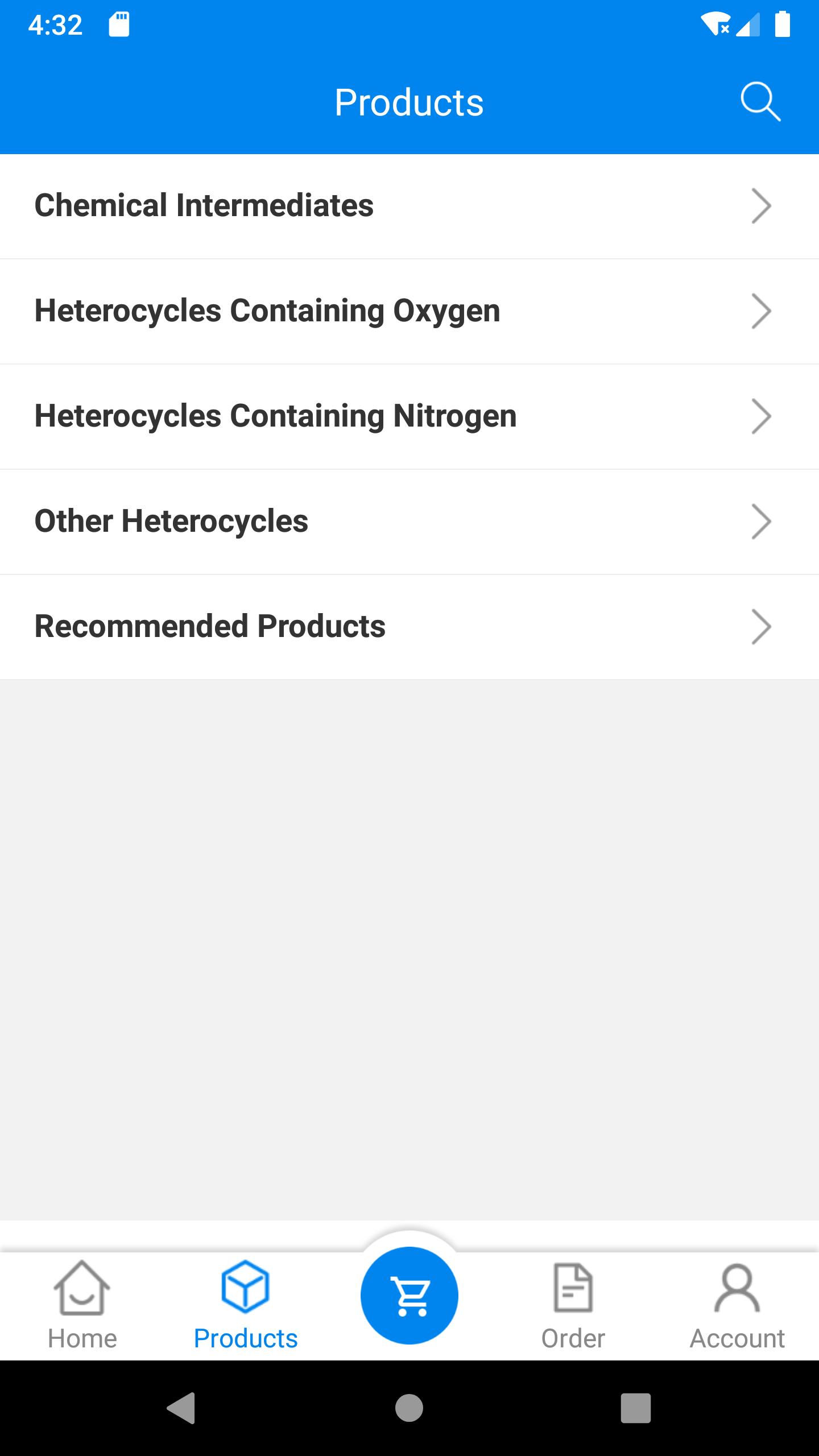
Task: Expand Heterocycles Containing Nitrogen chevron
Action: (761, 416)
